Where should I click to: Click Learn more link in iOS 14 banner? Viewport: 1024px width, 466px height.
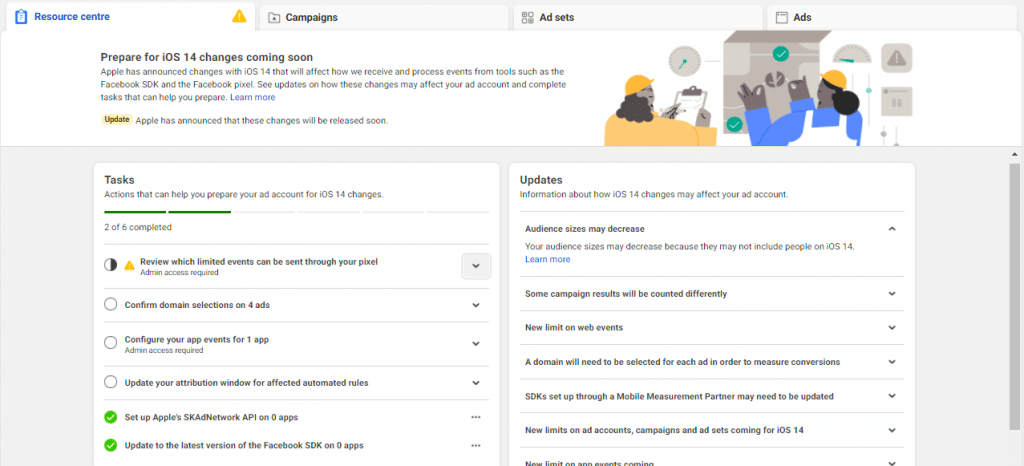tap(253, 97)
